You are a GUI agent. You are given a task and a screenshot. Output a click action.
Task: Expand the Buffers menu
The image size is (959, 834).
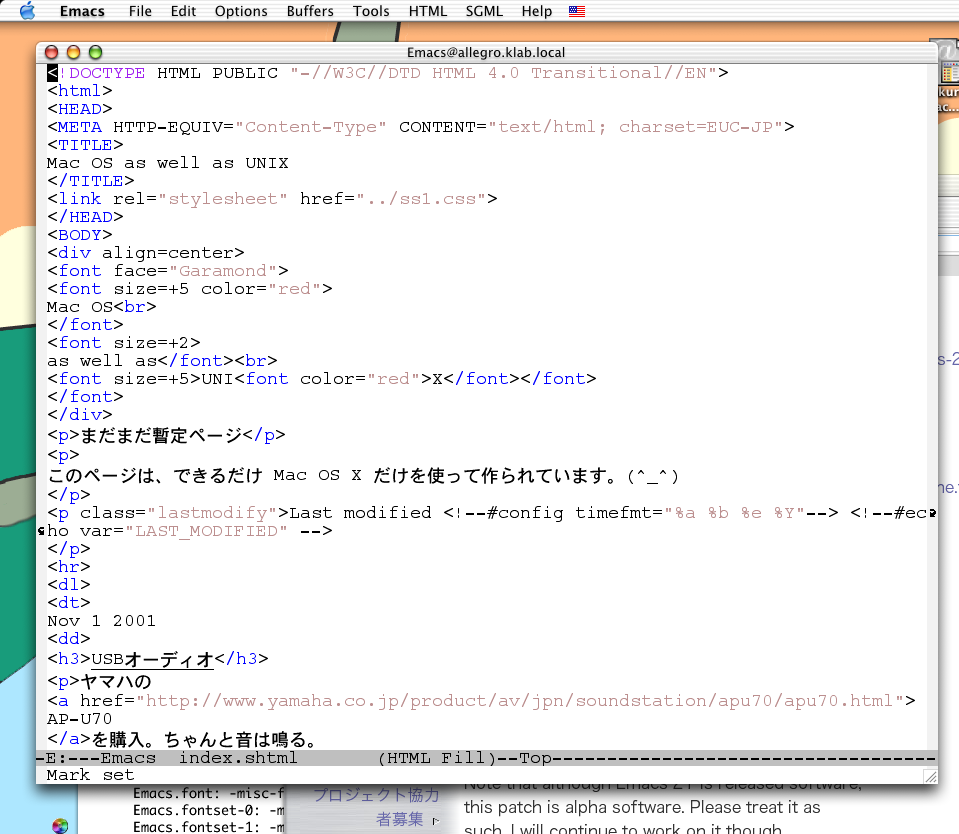310,11
